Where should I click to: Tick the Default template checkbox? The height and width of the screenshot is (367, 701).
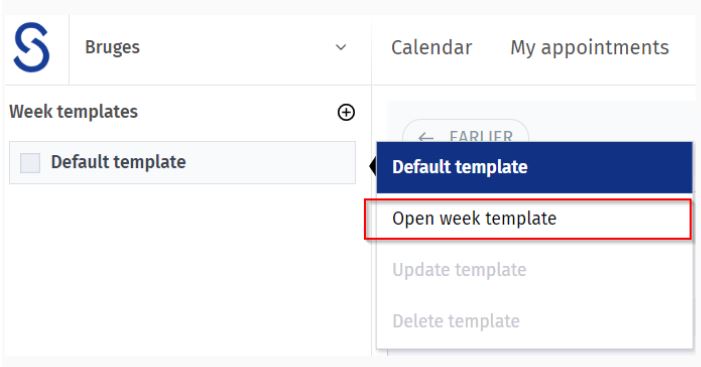30,163
